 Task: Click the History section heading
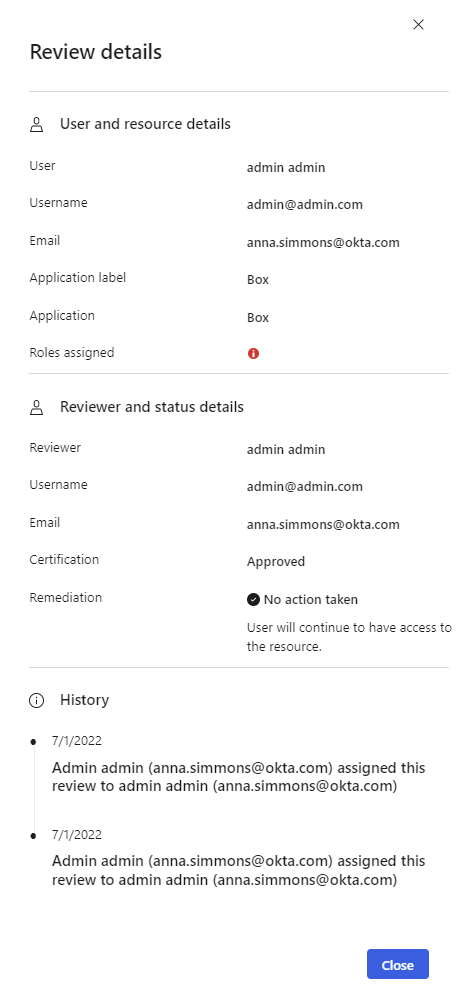click(x=84, y=700)
